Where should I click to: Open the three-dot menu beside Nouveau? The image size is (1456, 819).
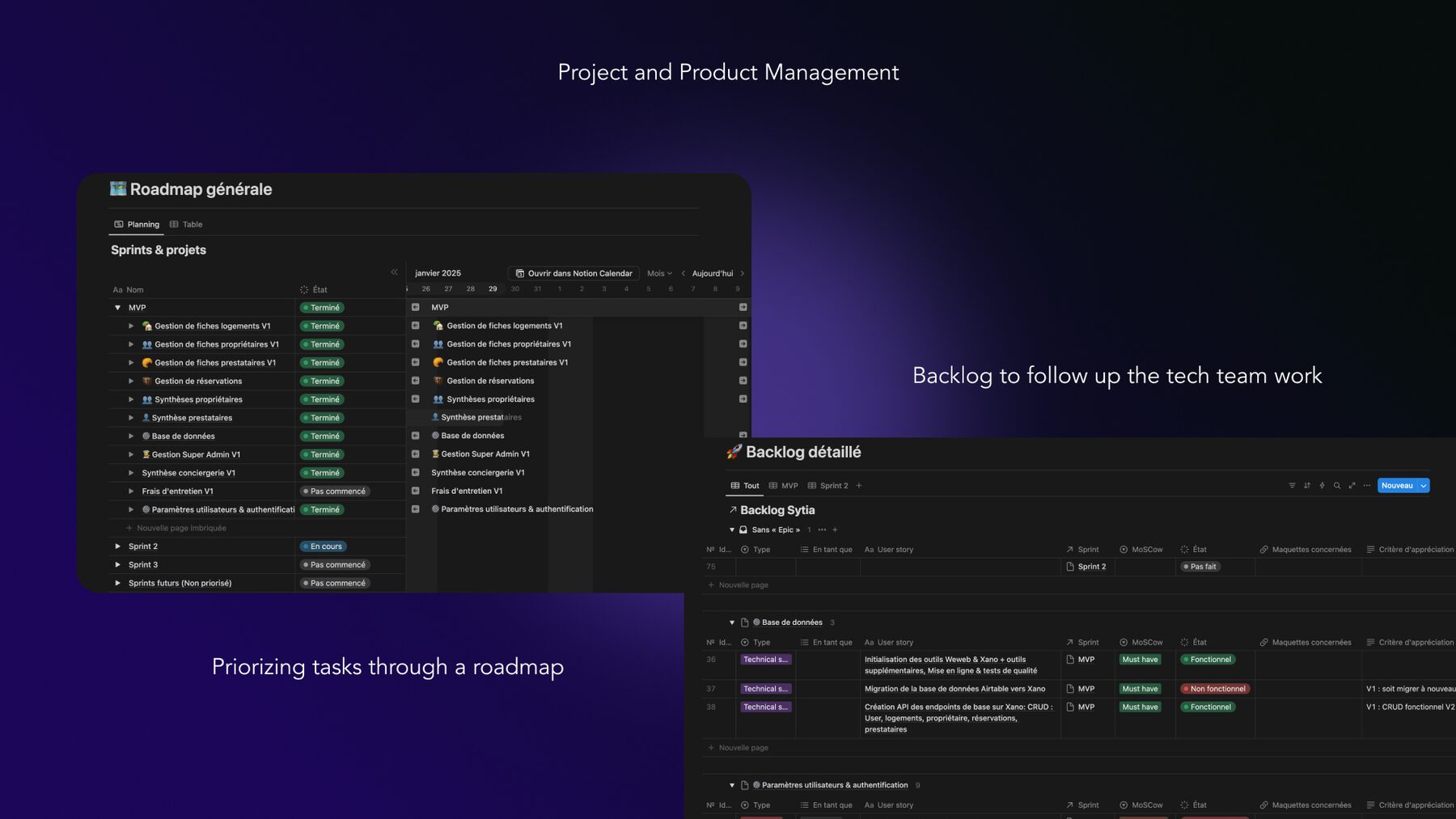pos(1367,486)
